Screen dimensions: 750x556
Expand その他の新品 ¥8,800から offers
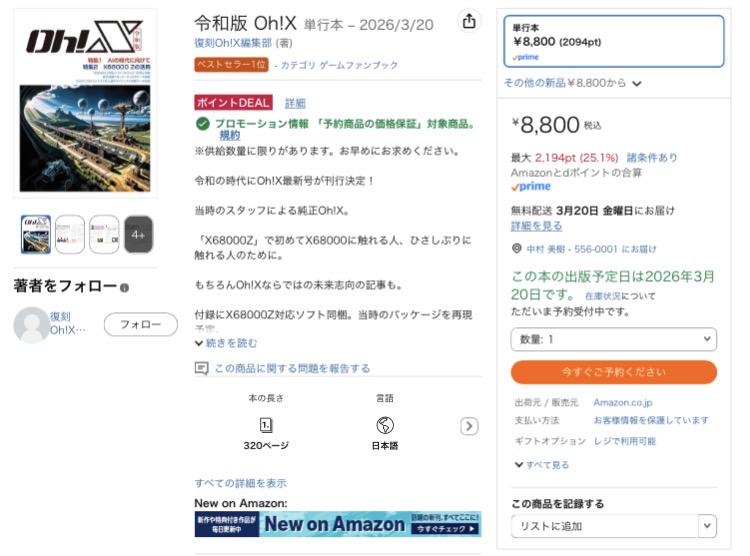click(572, 83)
